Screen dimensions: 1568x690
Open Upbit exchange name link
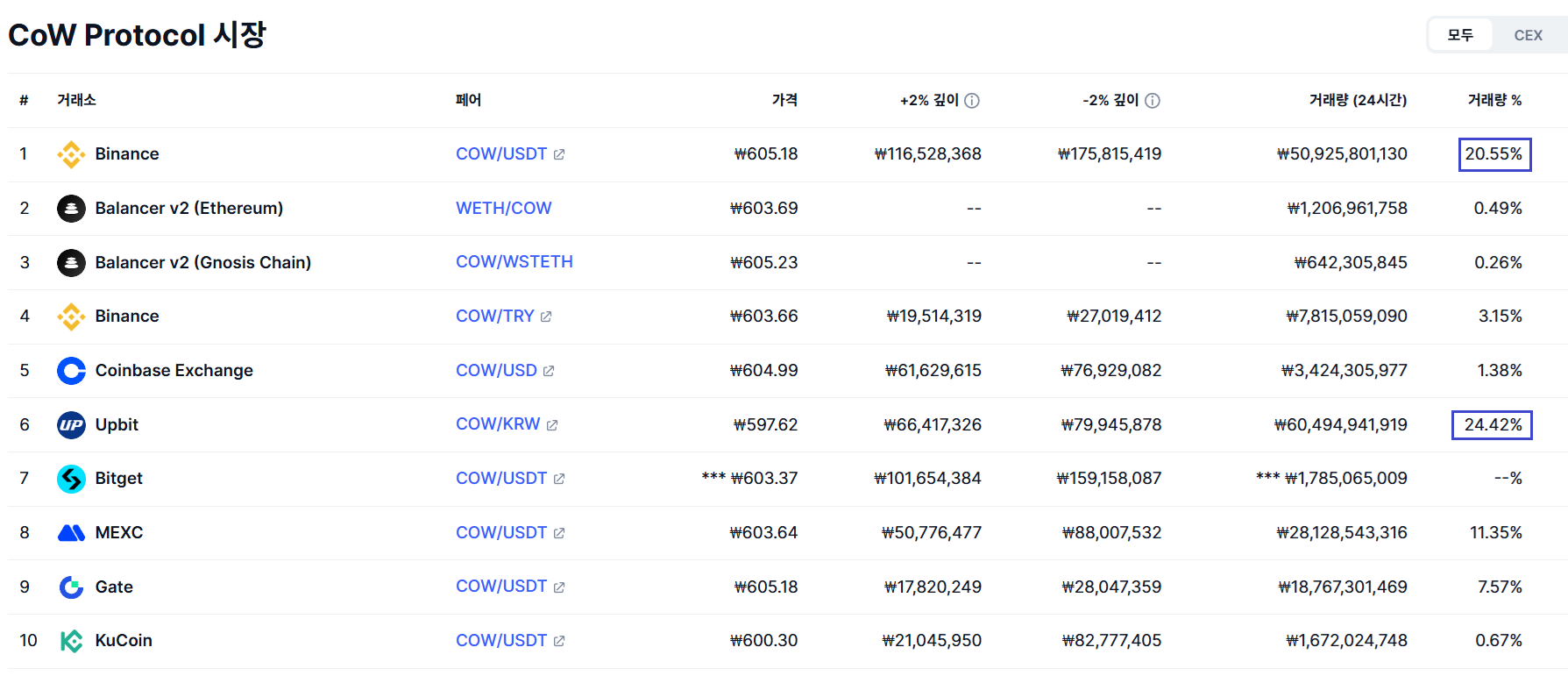point(117,424)
